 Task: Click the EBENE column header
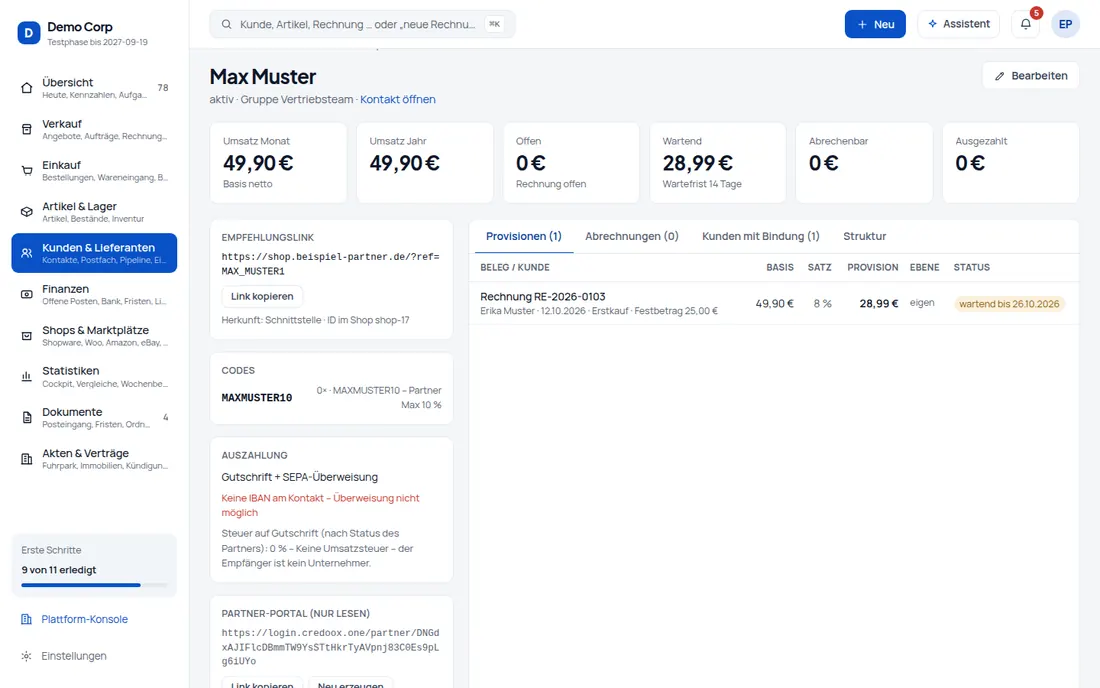point(925,267)
